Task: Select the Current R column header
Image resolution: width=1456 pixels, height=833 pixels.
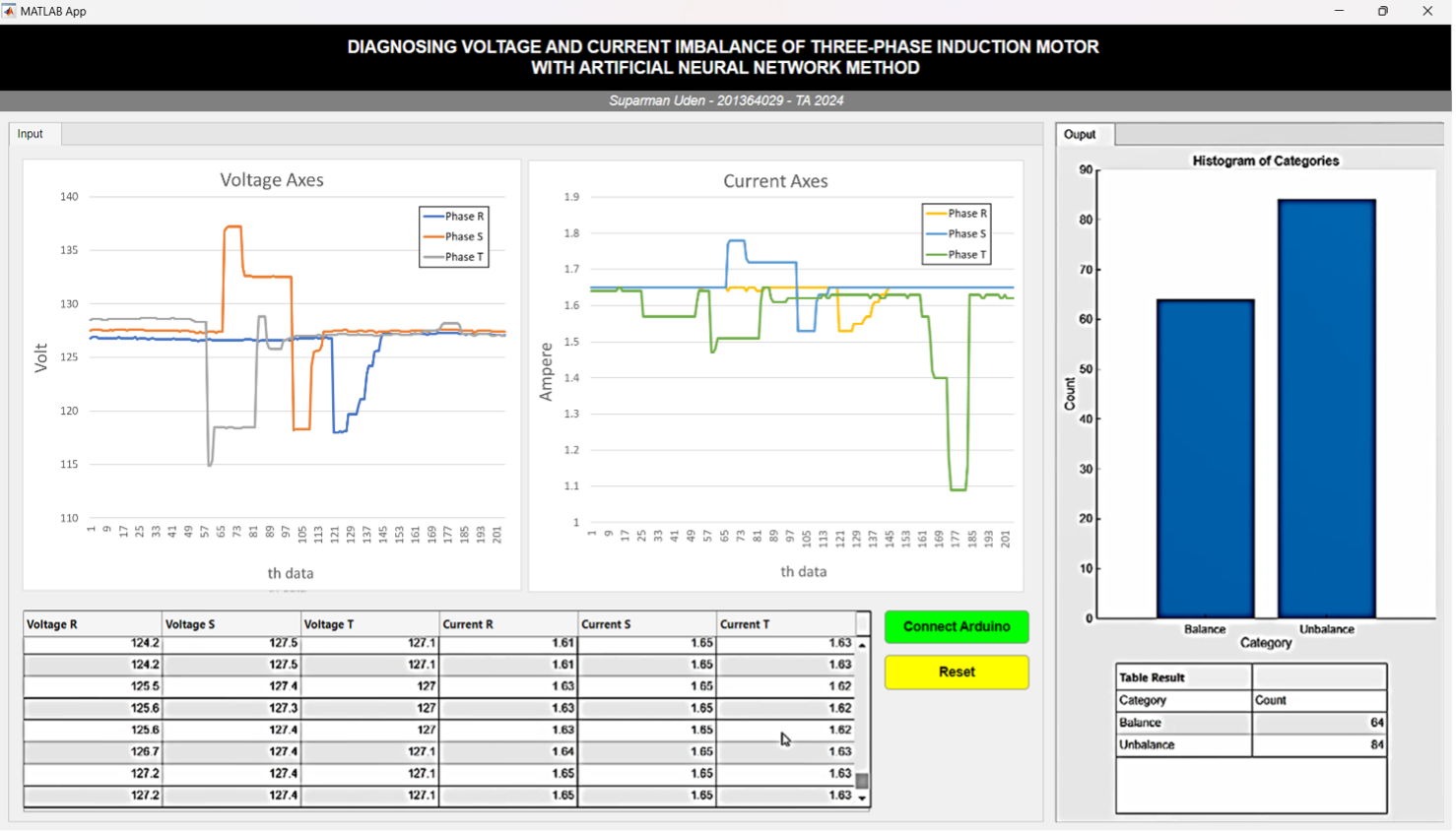Action: tap(509, 625)
